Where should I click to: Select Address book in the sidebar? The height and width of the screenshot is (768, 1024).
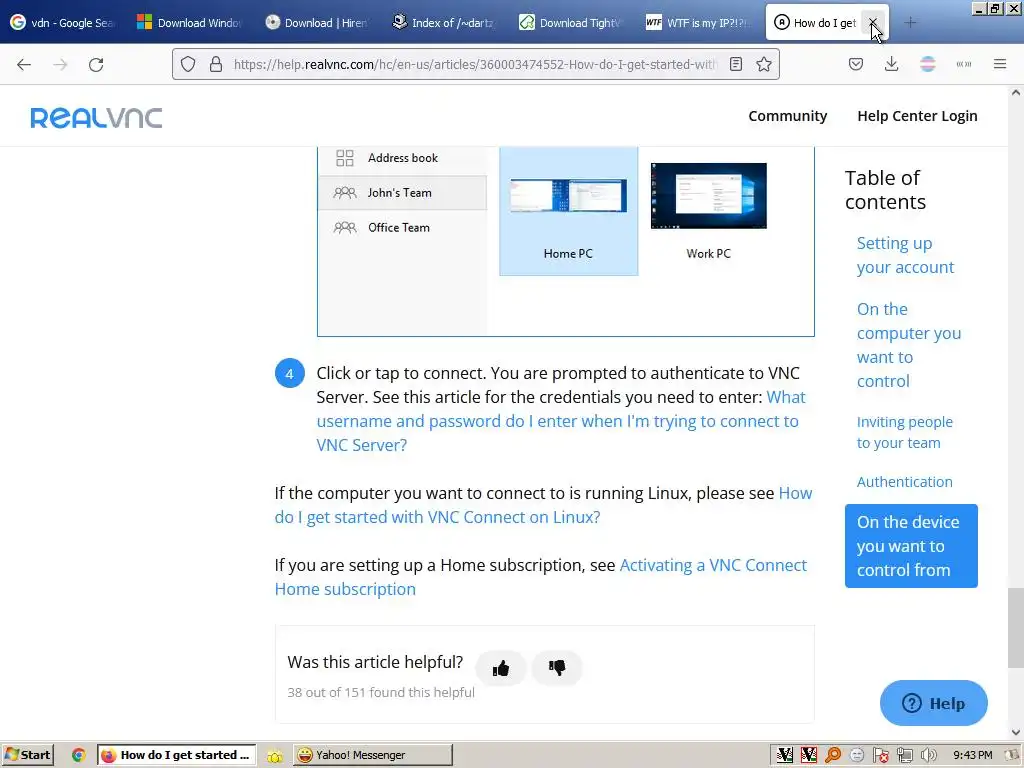tap(402, 157)
